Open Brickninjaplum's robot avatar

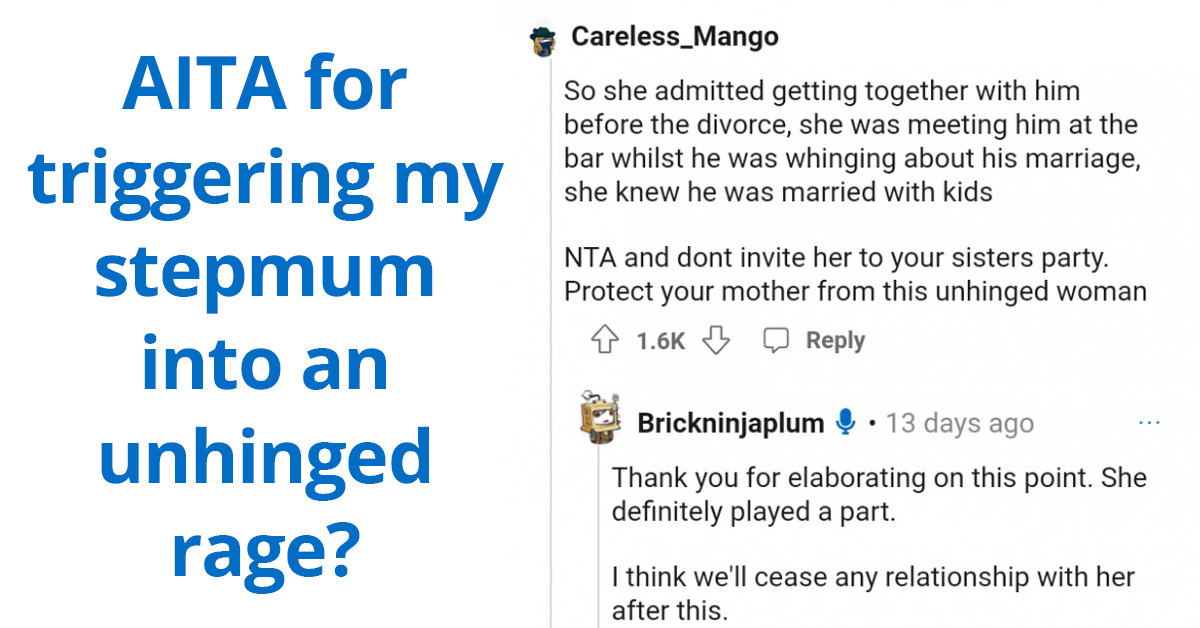tap(599, 422)
